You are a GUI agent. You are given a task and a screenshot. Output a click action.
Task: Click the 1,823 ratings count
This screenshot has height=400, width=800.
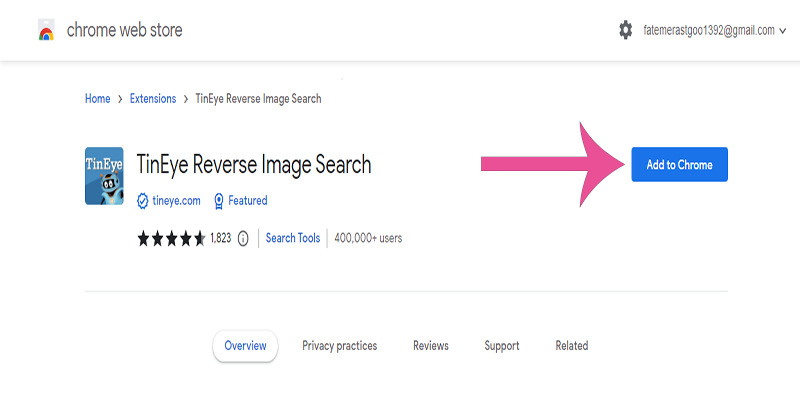coord(221,238)
